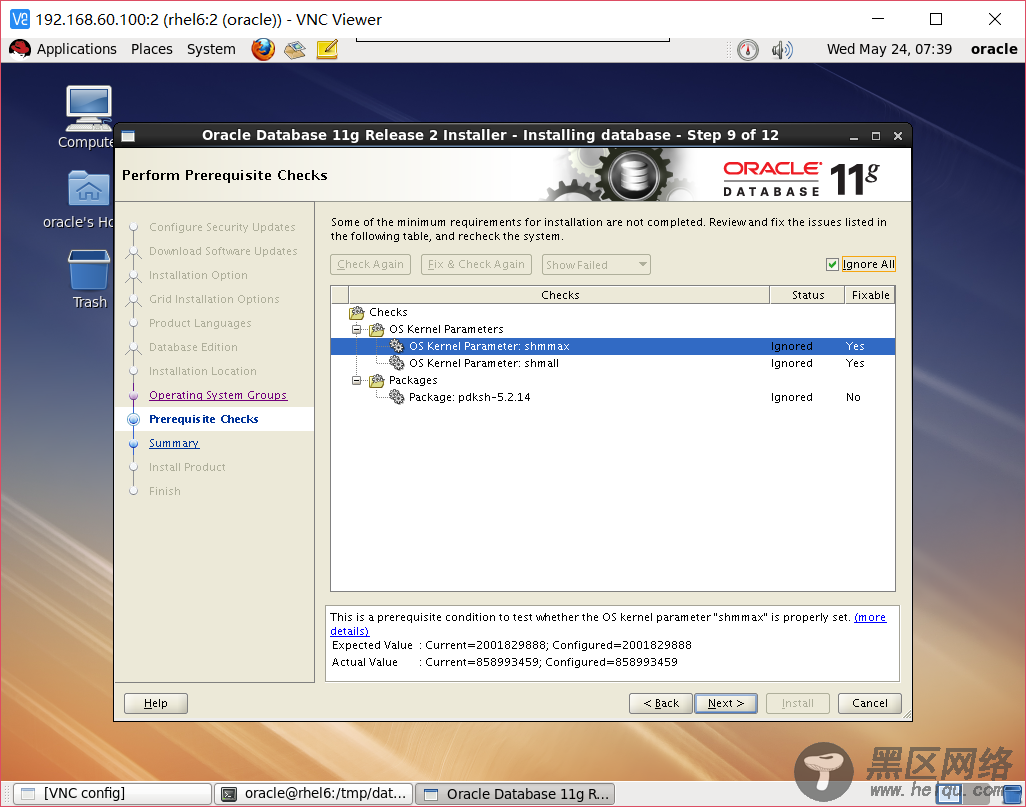1026x807 pixels.
Task: Click the Fixable column header
Action: point(870,295)
